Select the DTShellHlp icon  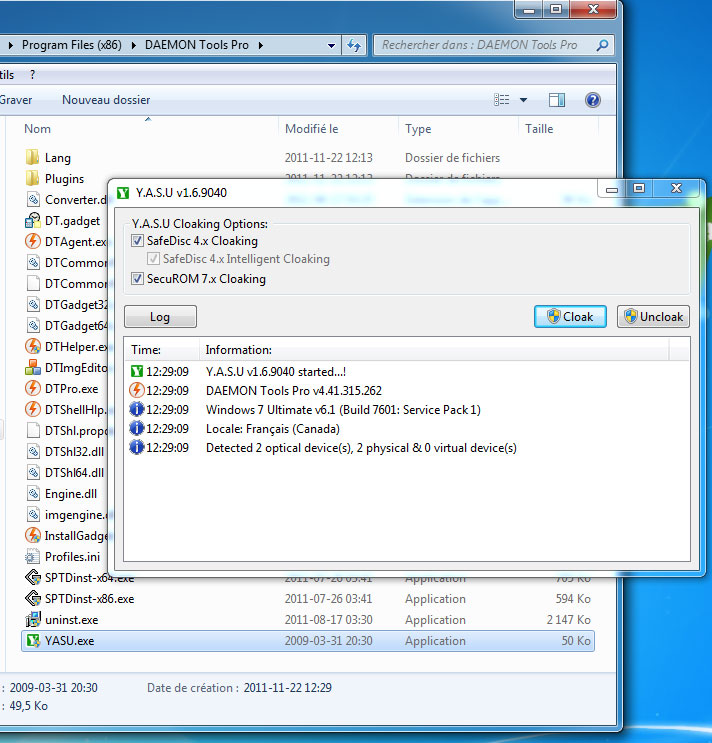(32, 409)
